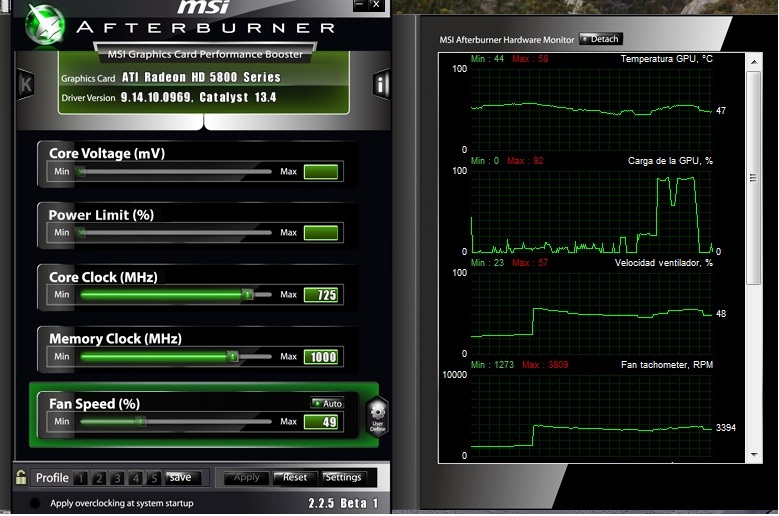The image size is (779, 516).
Task: Click driver version 9.14.10.0969 Catalyst 13.4 text
Action: 198,97
